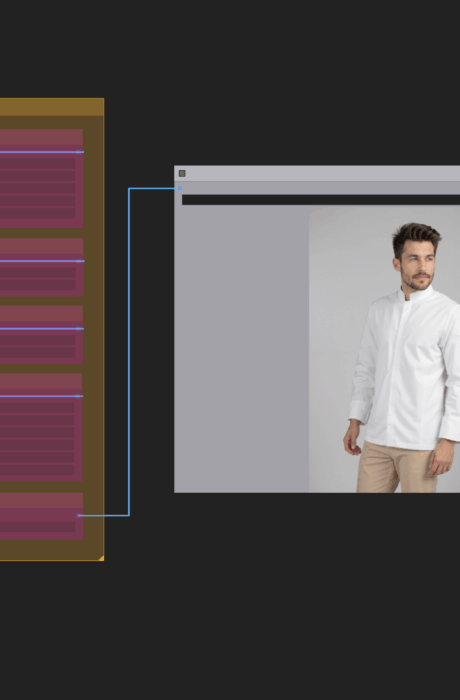Select the orange frame by its header bar

tap(52, 107)
